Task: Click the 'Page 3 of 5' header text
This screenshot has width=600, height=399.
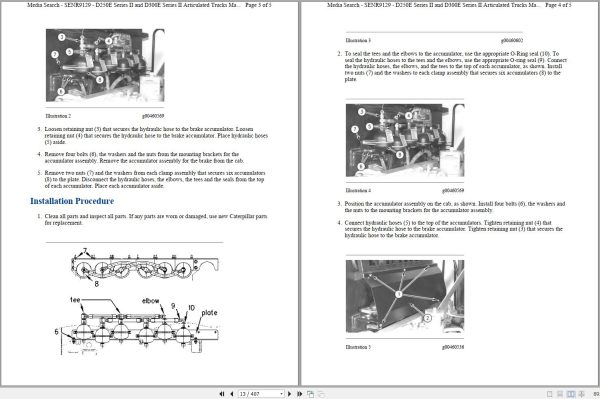Action: click(x=258, y=5)
